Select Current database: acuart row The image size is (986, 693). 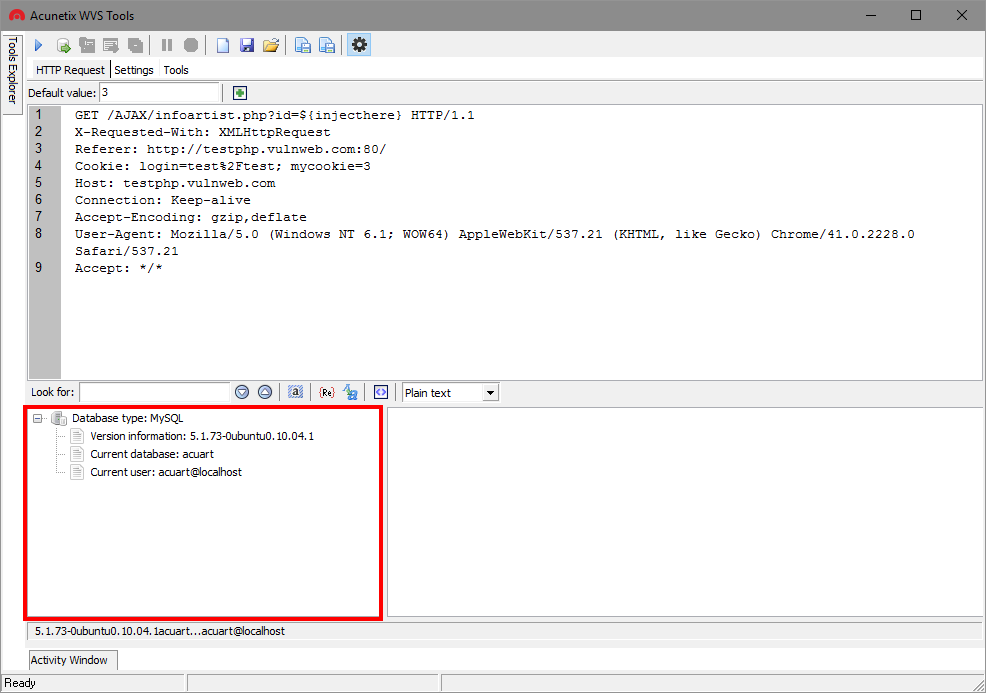coord(152,454)
